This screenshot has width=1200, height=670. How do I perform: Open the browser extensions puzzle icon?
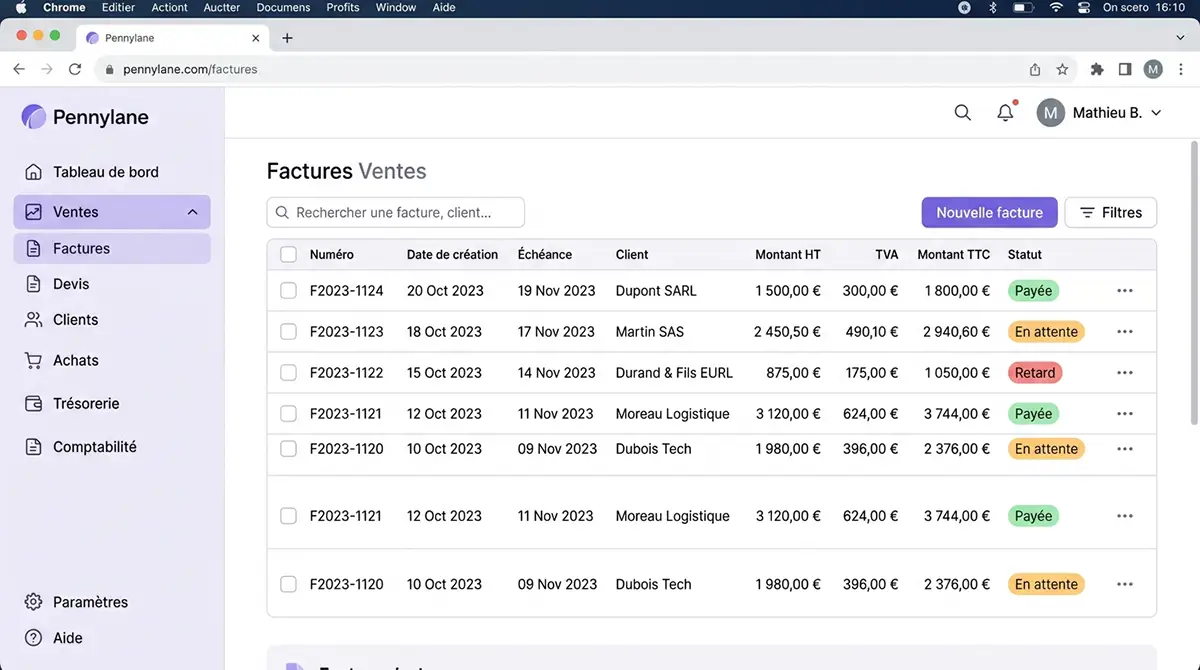1097,69
